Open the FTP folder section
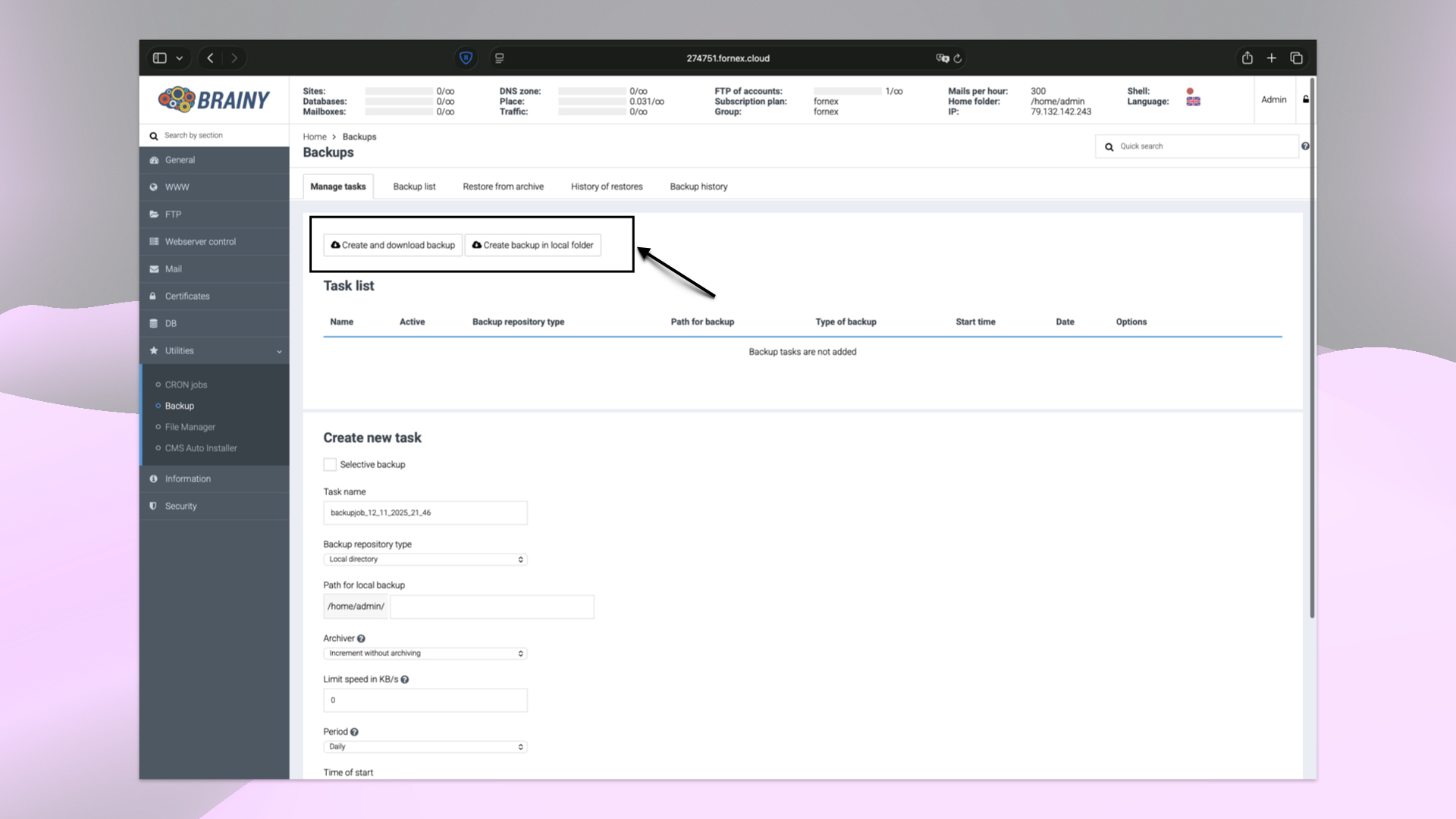1456x819 pixels. click(x=154, y=214)
